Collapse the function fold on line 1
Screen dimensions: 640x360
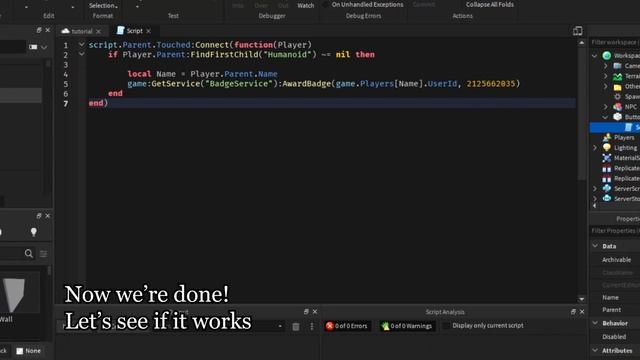[x=82, y=44]
